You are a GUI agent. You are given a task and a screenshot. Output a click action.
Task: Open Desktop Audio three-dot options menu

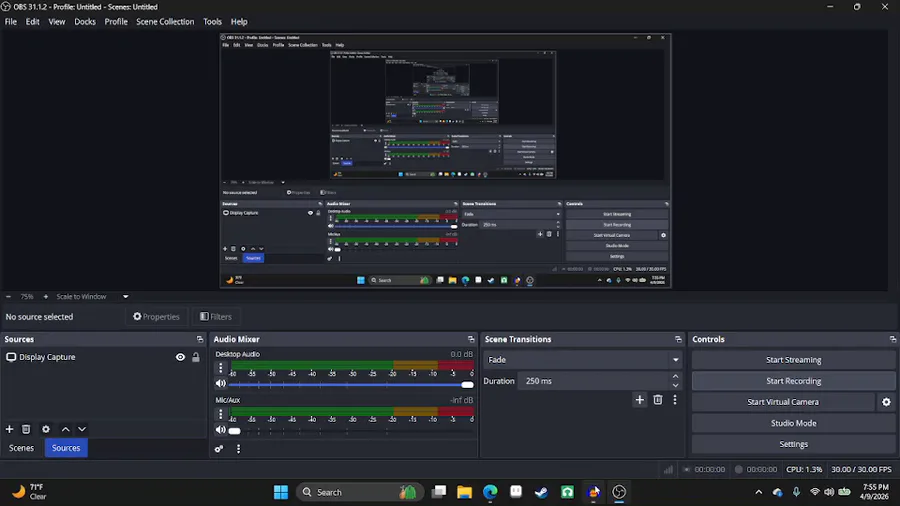pyautogui.click(x=220, y=368)
